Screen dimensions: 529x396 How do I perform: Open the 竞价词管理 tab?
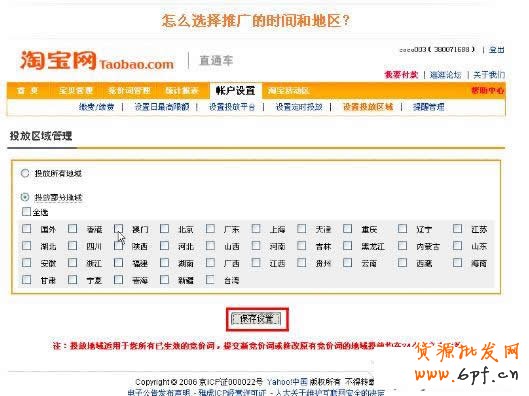coord(129,91)
